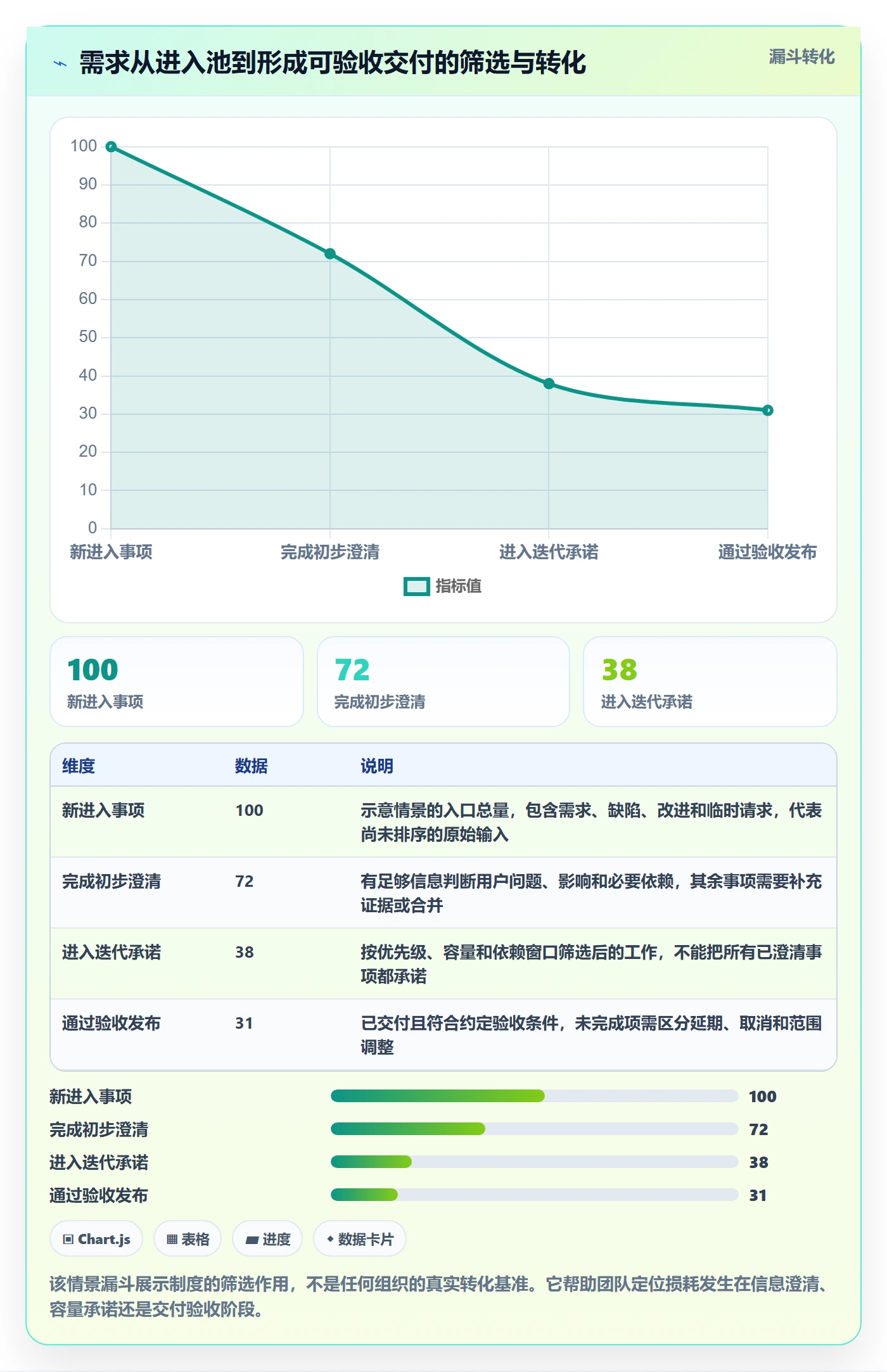This screenshot has width=887, height=1372.
Task: Click the 通过验收发布 progress bar
Action: coord(534,1195)
